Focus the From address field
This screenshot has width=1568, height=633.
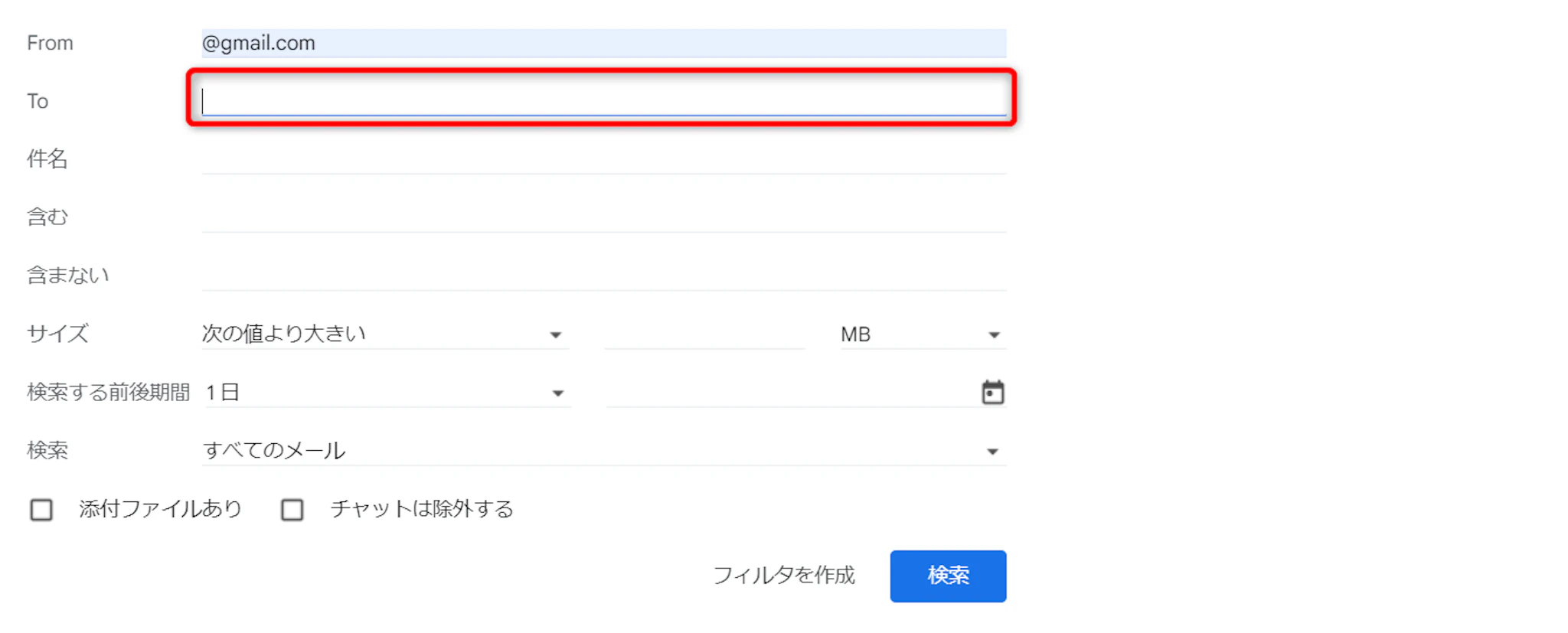(603, 44)
